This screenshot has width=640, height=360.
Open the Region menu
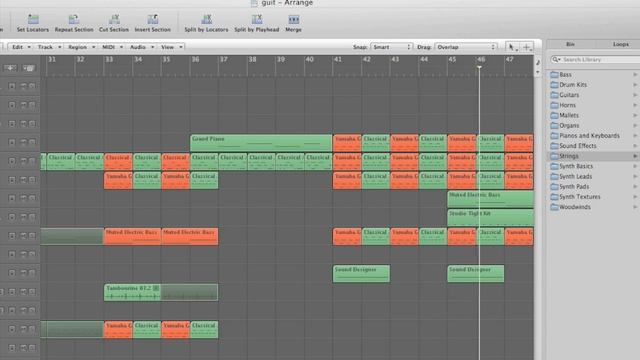(80, 47)
